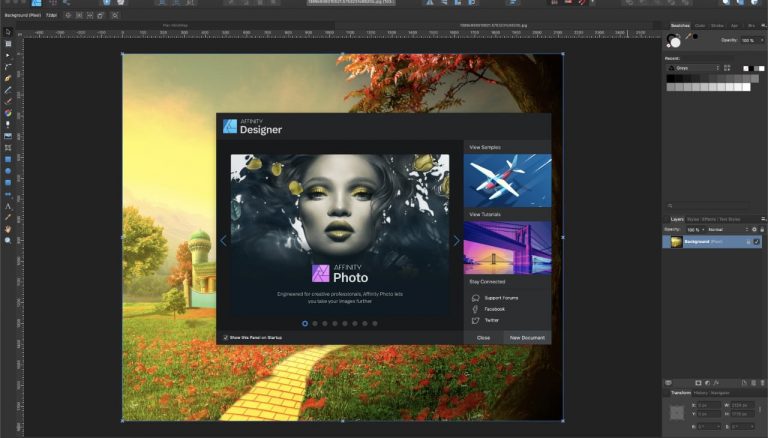Switch to the Export persona icon

pyautogui.click(x=66, y=2)
